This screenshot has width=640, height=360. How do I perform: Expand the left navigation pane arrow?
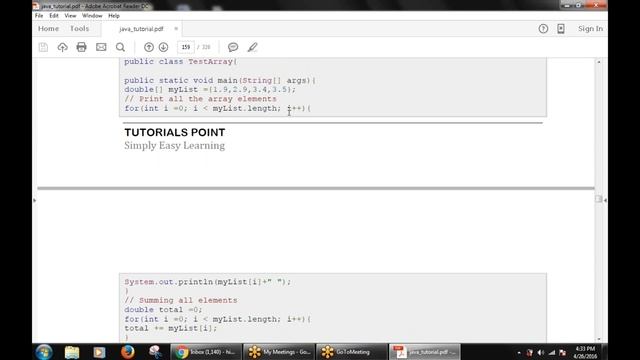[34, 200]
